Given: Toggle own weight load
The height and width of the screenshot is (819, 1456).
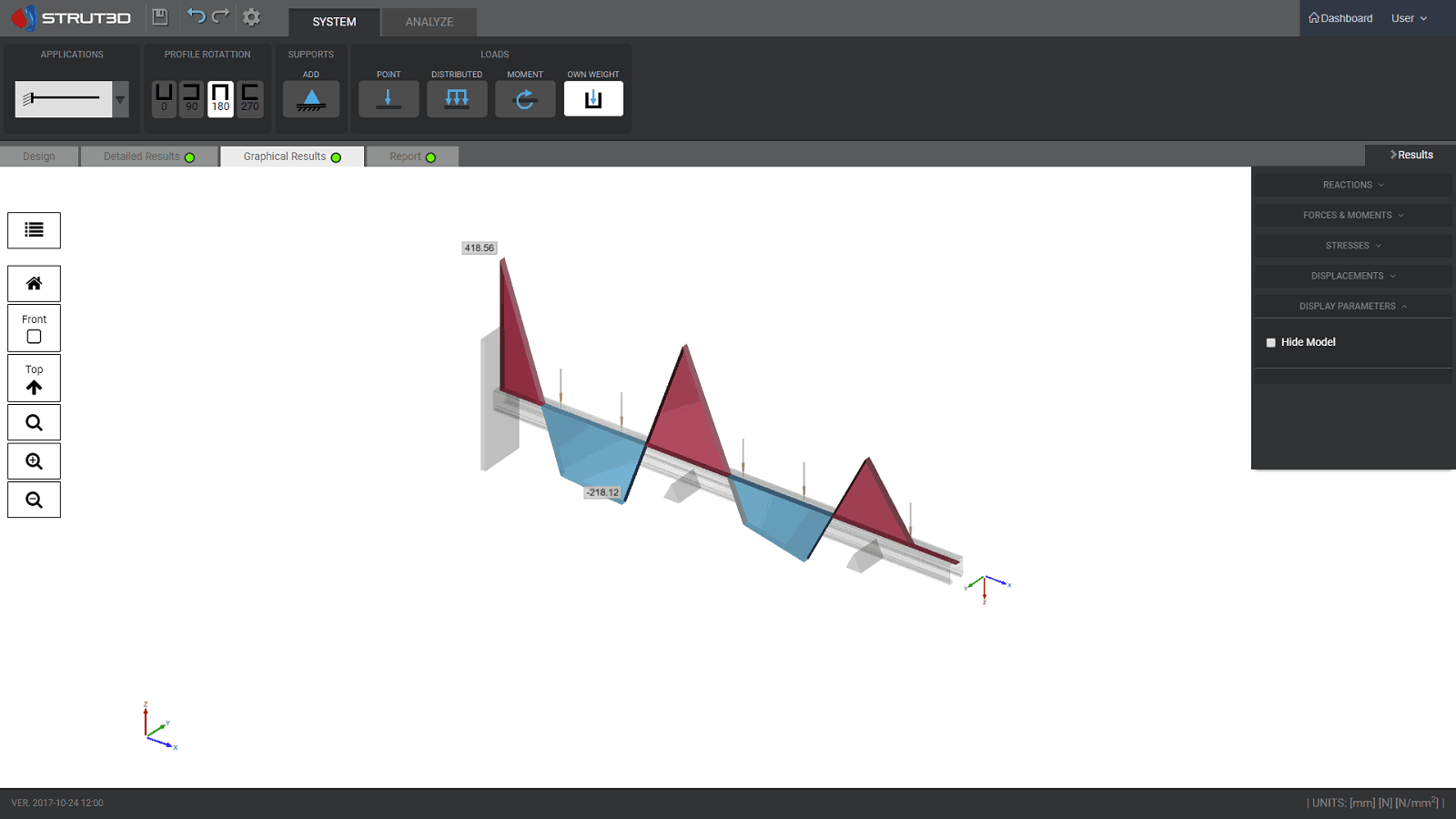Looking at the screenshot, I should (x=593, y=98).
